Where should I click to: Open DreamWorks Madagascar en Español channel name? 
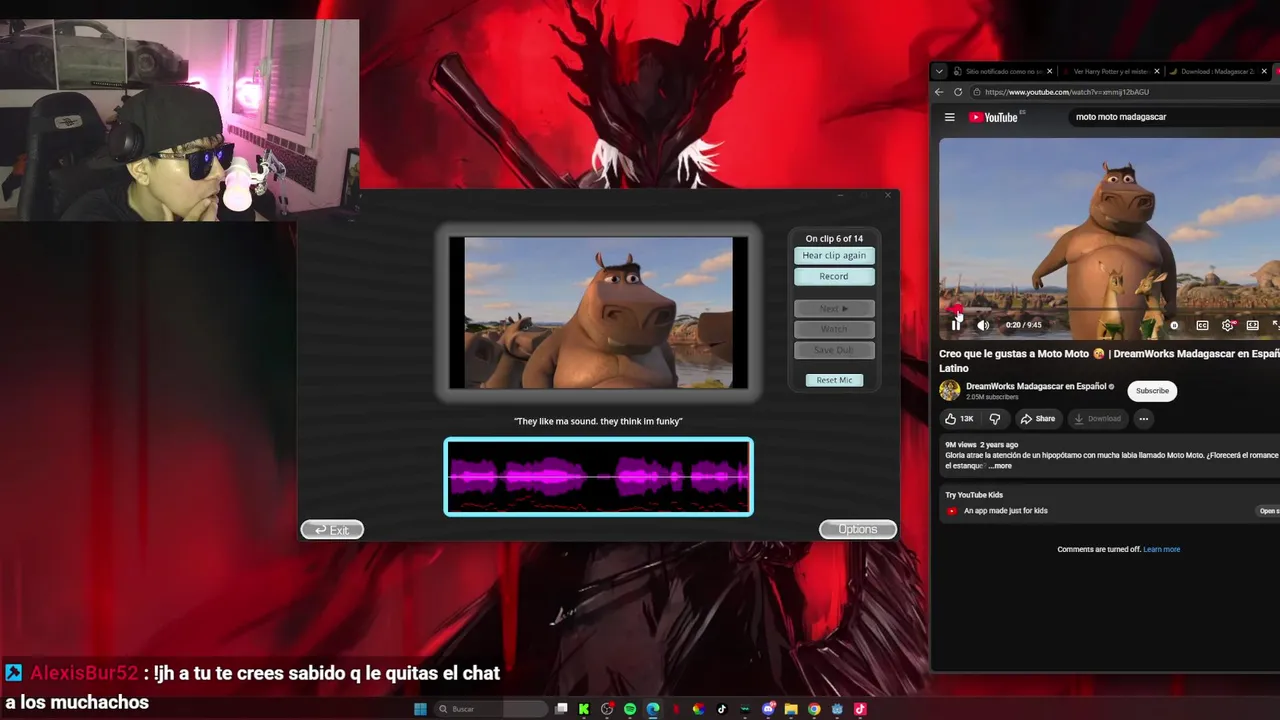point(1036,386)
